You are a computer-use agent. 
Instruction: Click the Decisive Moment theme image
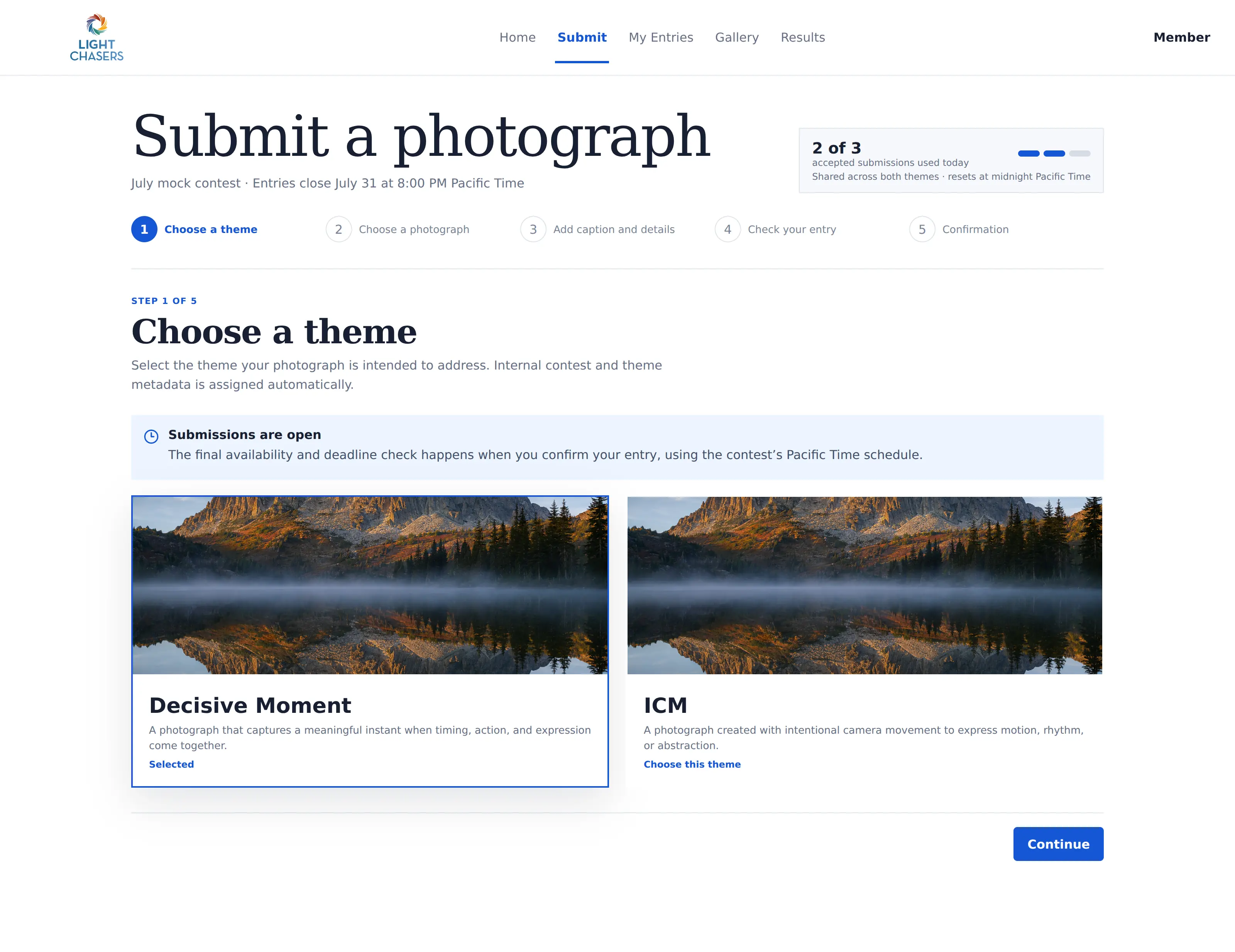pyautogui.click(x=370, y=585)
